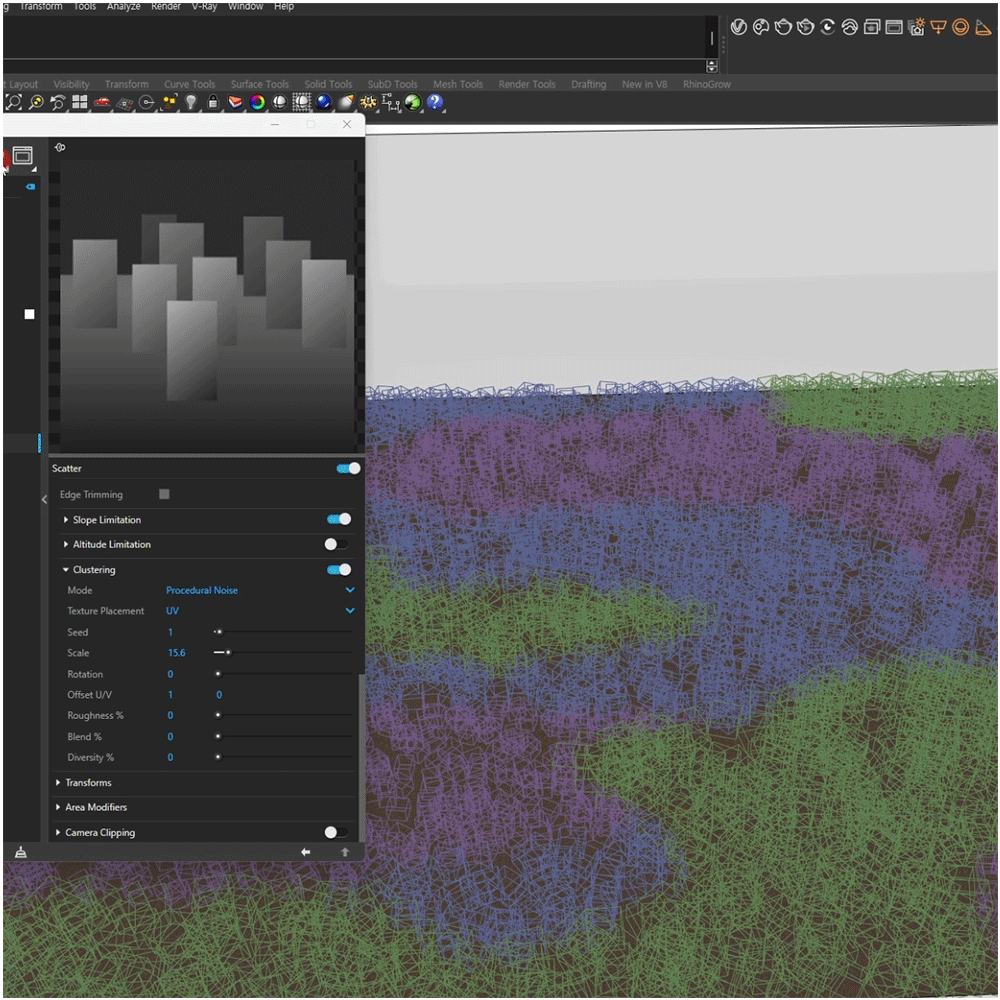
Task: Collapse the side panel with the left chevron
Action: pos(44,499)
